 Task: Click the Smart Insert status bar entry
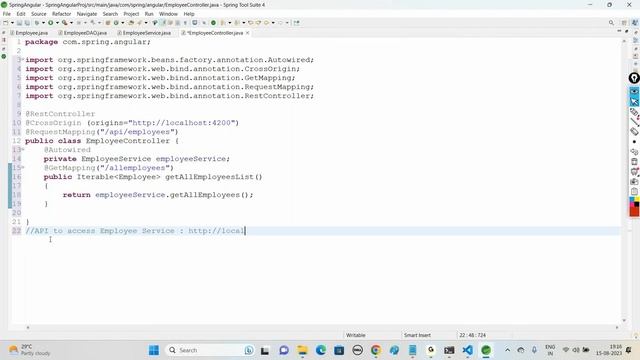coord(417,335)
